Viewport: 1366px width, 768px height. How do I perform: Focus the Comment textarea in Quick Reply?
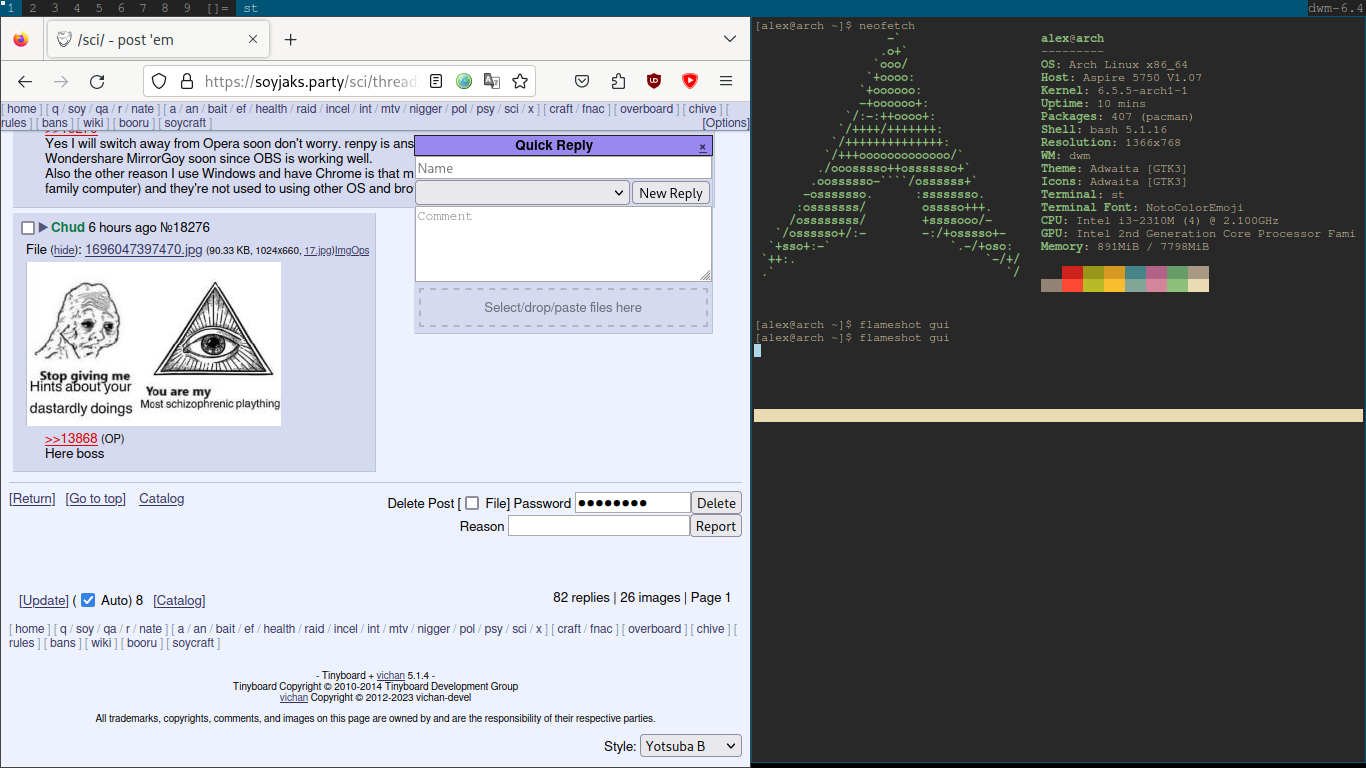(563, 244)
